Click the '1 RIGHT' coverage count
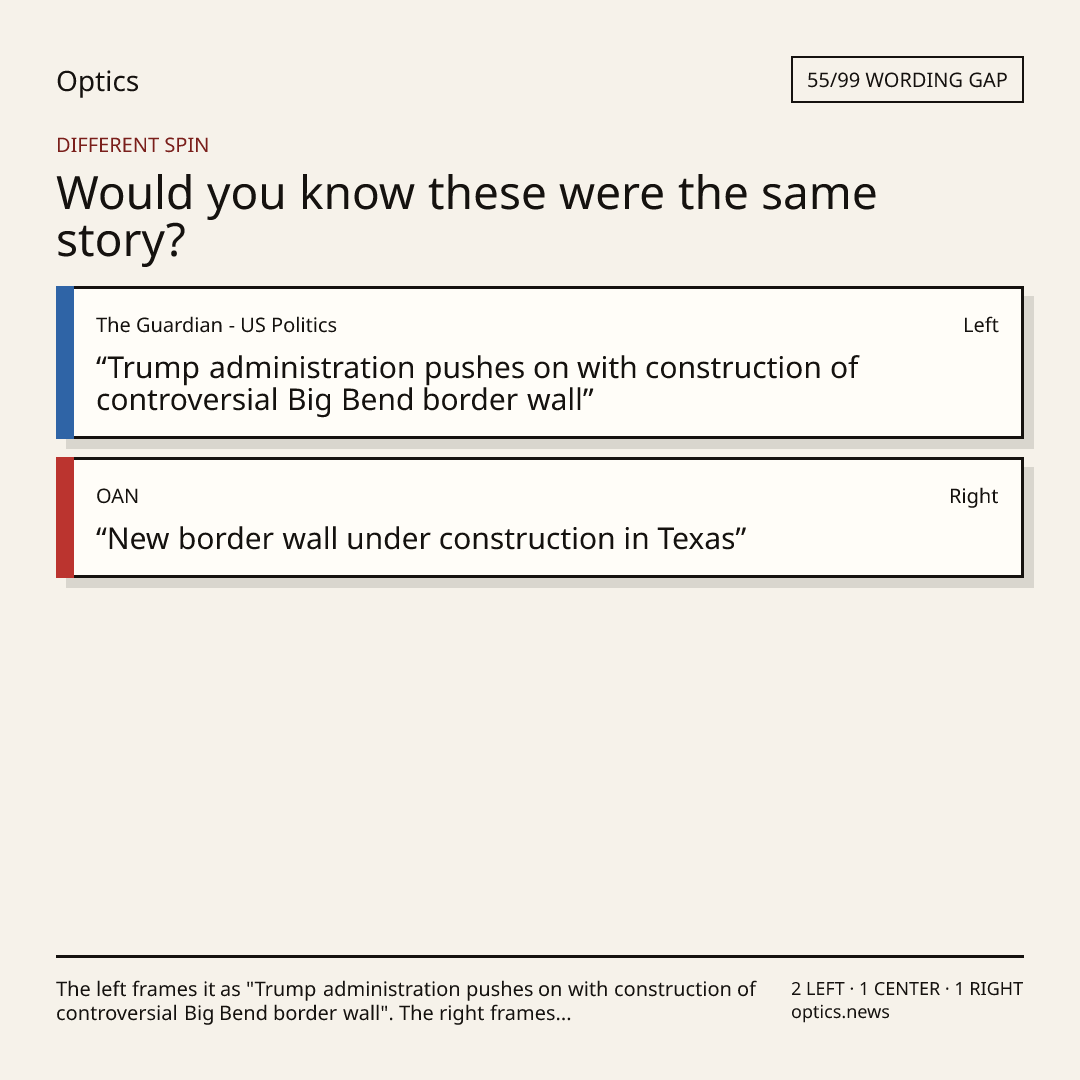The width and height of the screenshot is (1080, 1080). (x=988, y=989)
